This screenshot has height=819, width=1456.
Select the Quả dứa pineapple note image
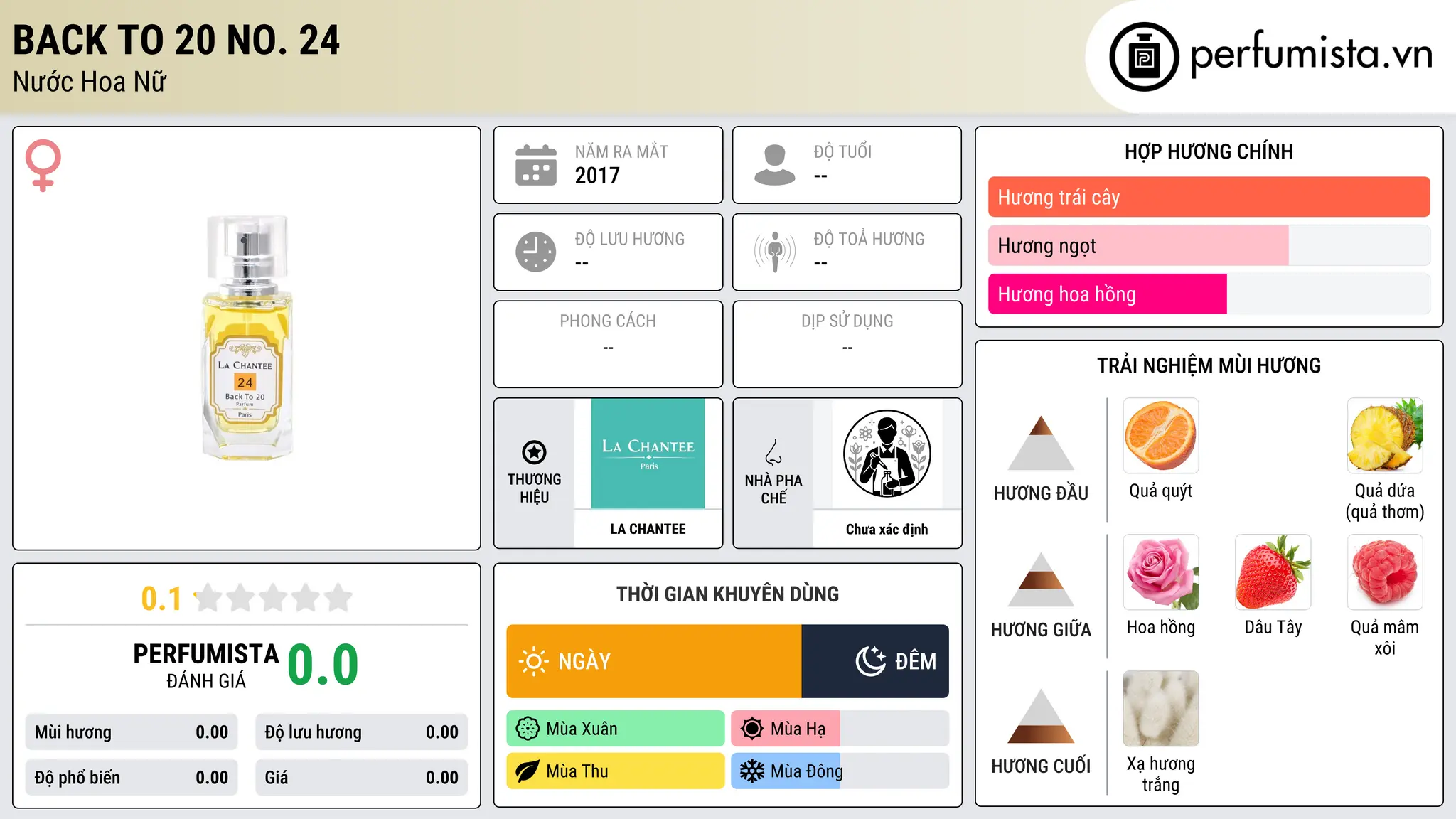(x=1384, y=436)
